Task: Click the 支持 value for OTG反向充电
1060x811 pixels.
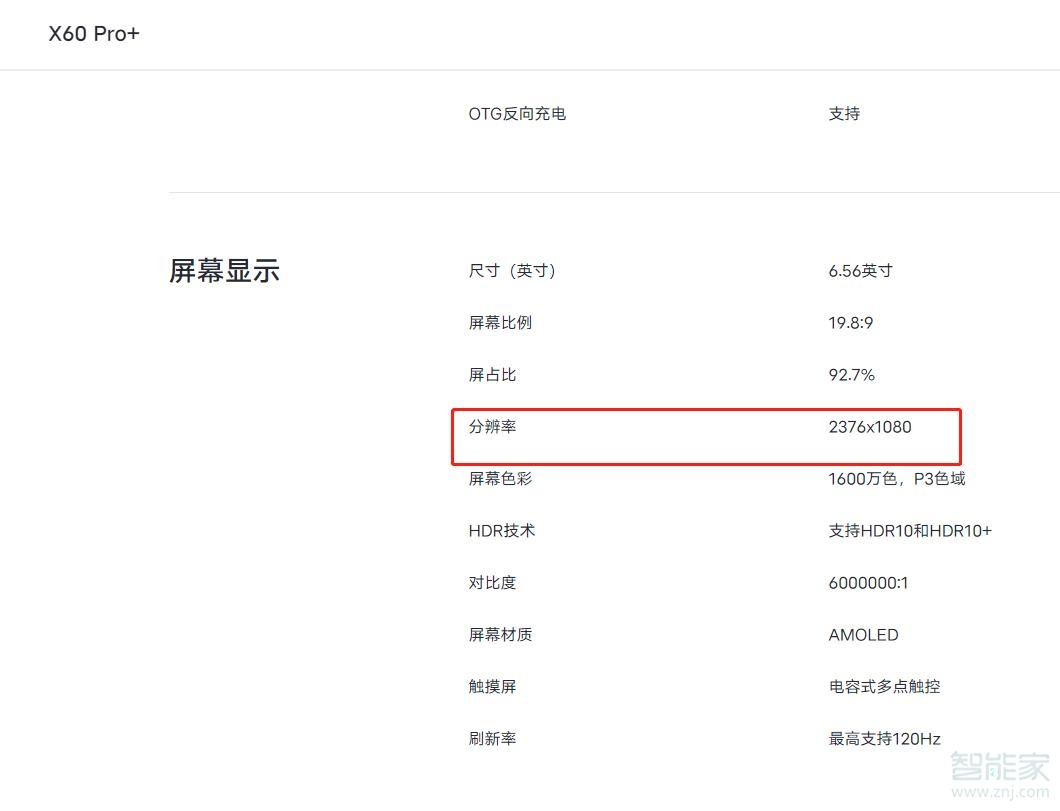Action: (x=844, y=114)
